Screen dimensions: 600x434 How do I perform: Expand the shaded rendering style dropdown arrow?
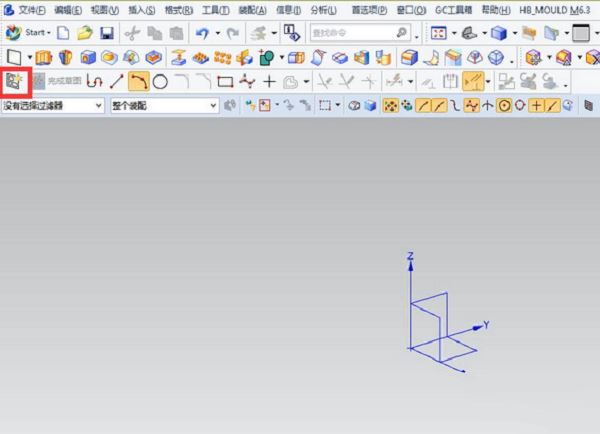click(515, 33)
